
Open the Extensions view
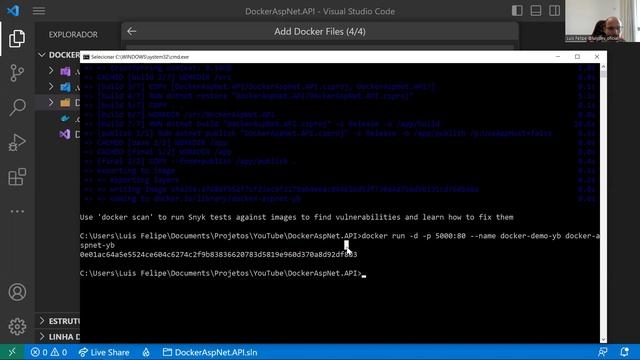[x=17, y=177]
